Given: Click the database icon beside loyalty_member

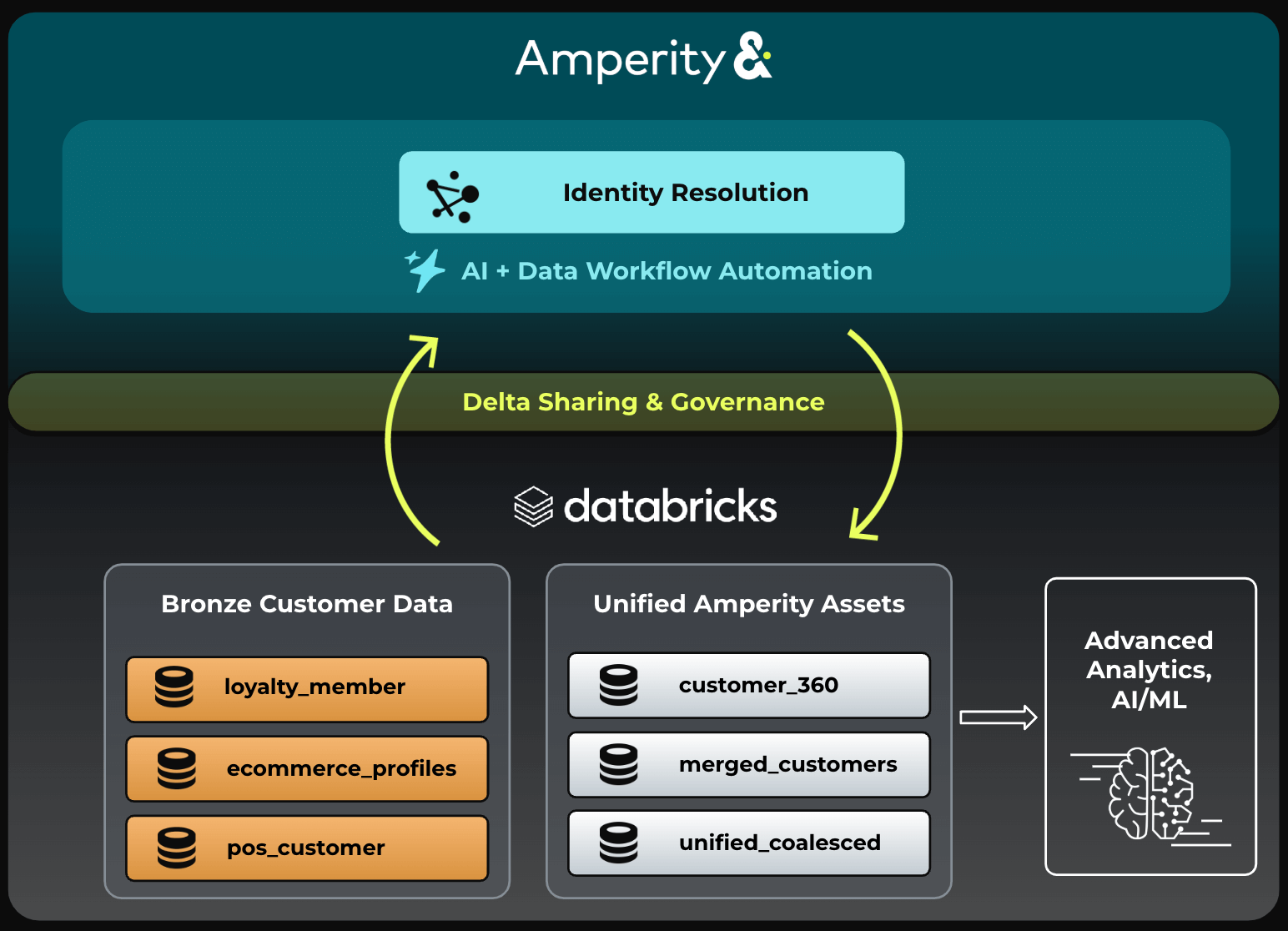Looking at the screenshot, I should pyautogui.click(x=174, y=687).
